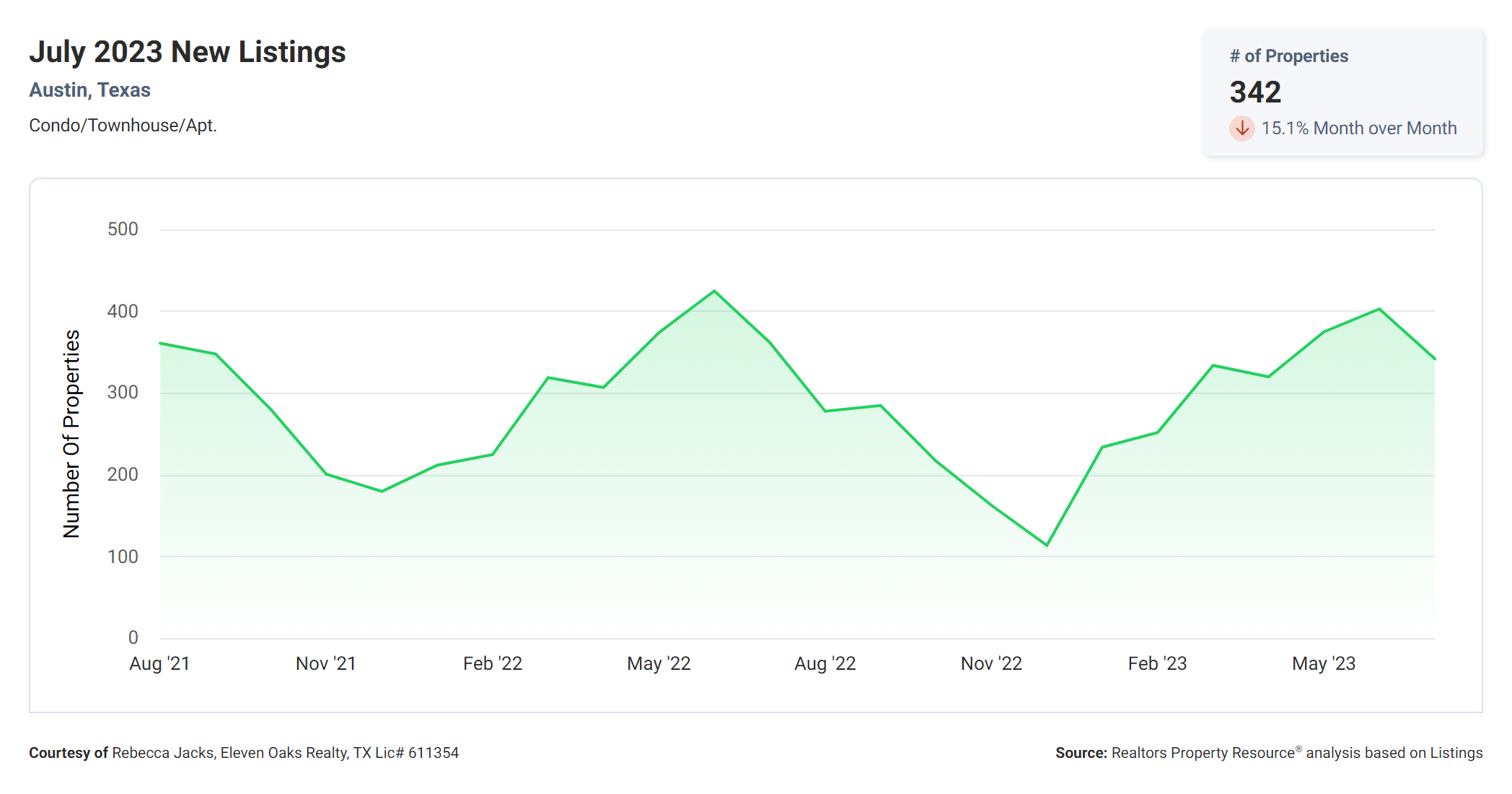
Task: Click the 'Number Of Properties' axis title
Action: (x=71, y=434)
